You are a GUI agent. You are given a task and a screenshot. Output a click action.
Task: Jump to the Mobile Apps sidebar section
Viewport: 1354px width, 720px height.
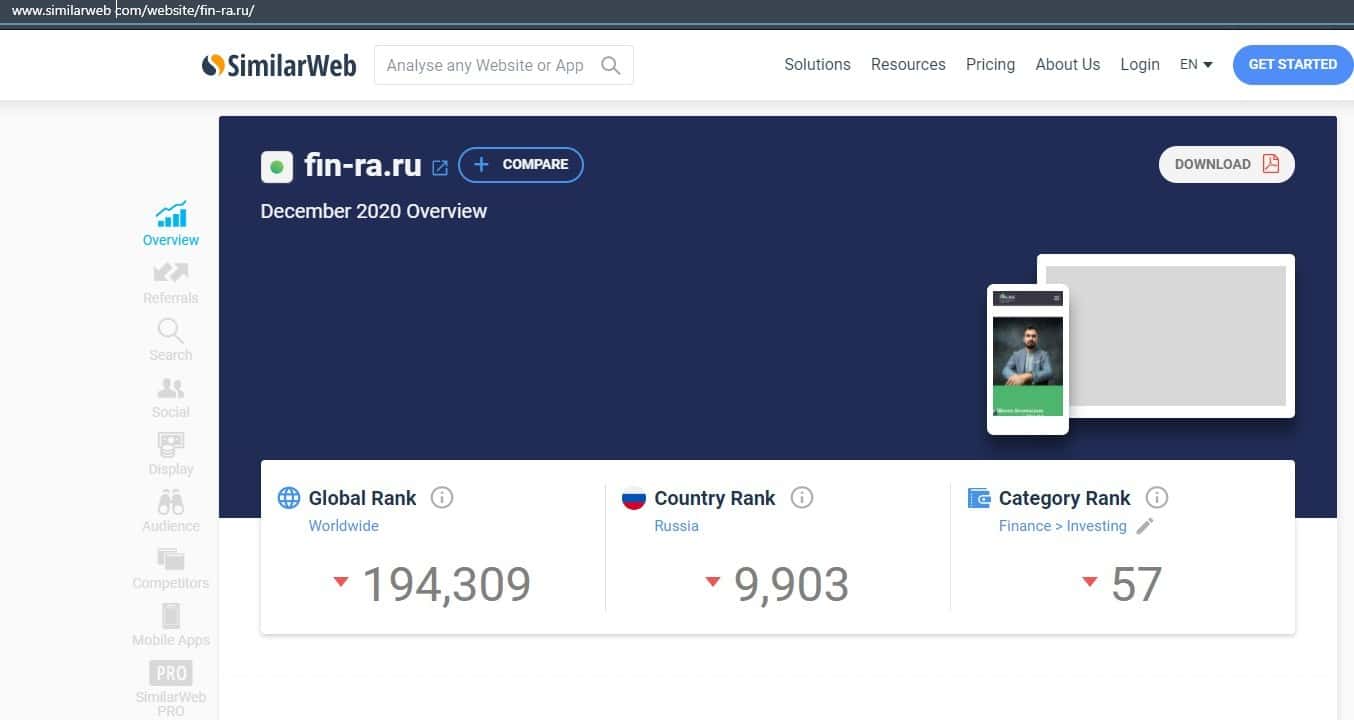171,625
